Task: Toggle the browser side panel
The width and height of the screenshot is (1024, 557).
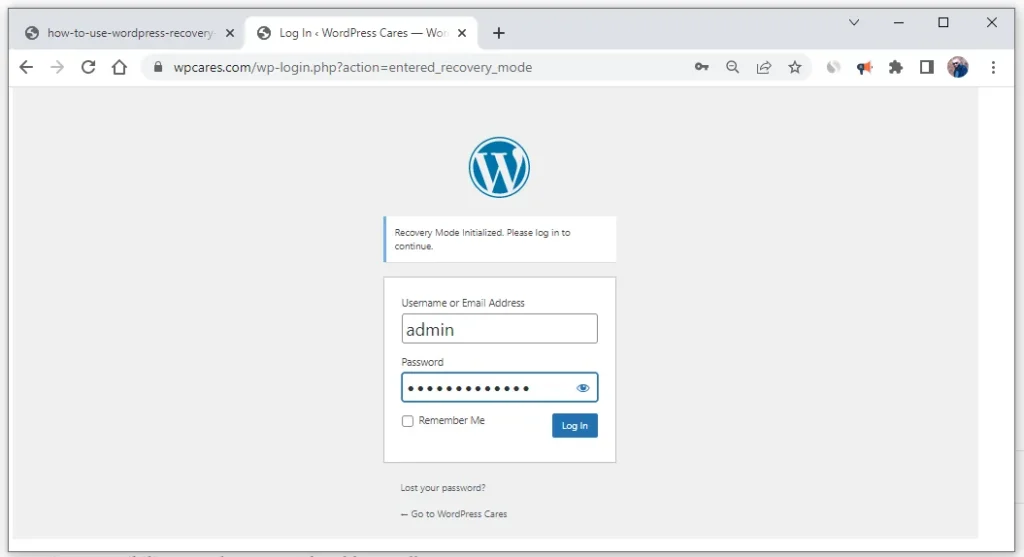Action: (x=926, y=67)
